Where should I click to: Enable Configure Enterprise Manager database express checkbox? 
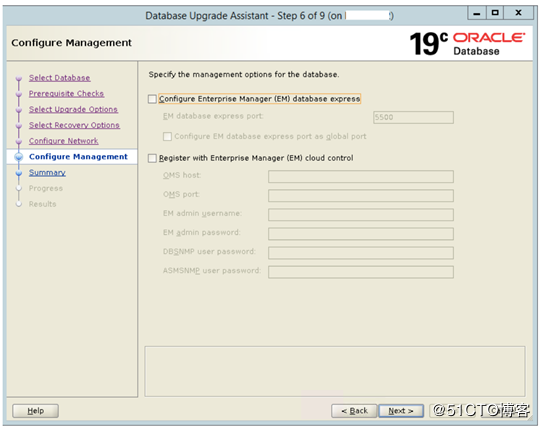[x=152, y=99]
